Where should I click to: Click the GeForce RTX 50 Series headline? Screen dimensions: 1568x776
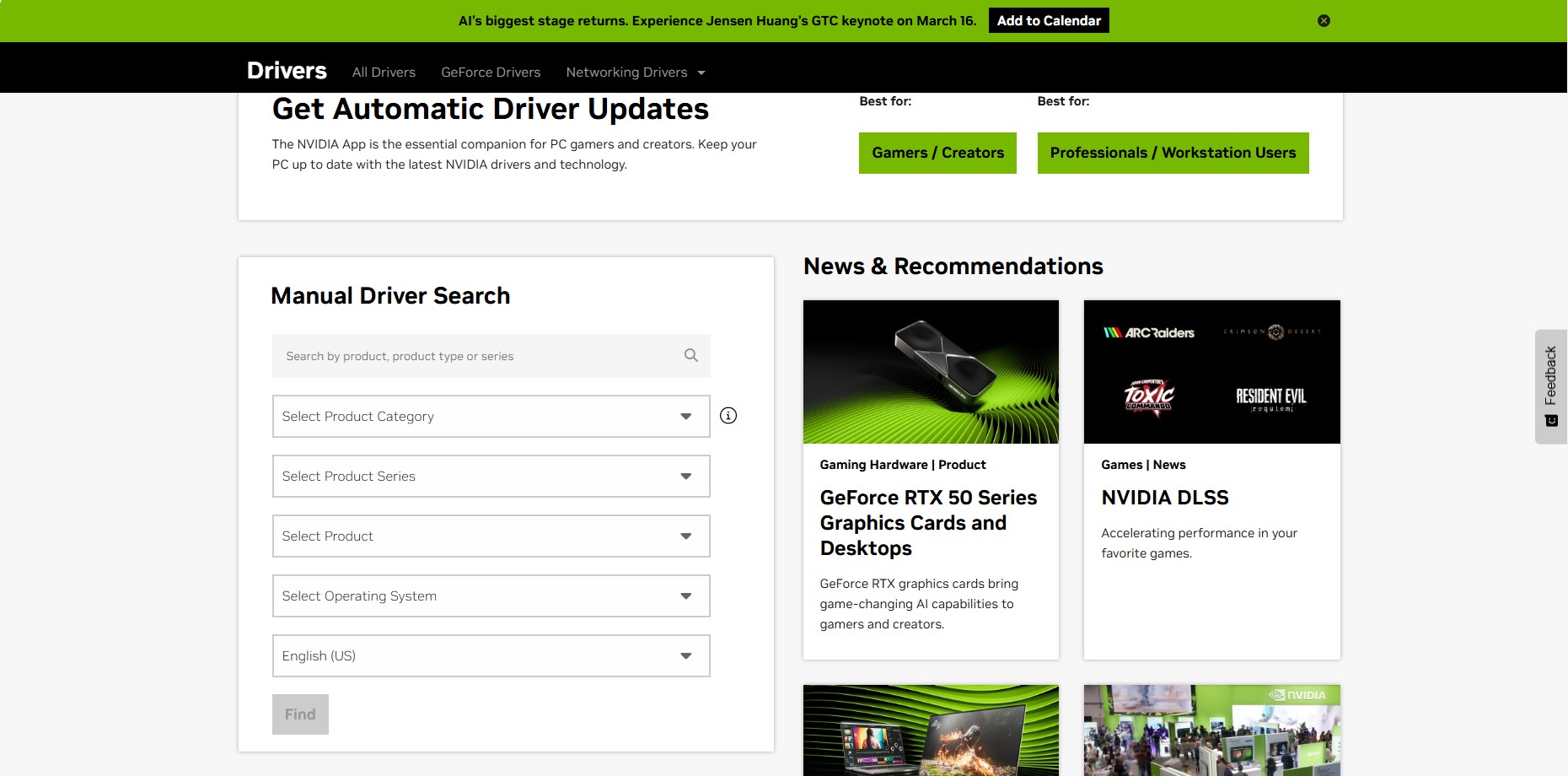(929, 523)
